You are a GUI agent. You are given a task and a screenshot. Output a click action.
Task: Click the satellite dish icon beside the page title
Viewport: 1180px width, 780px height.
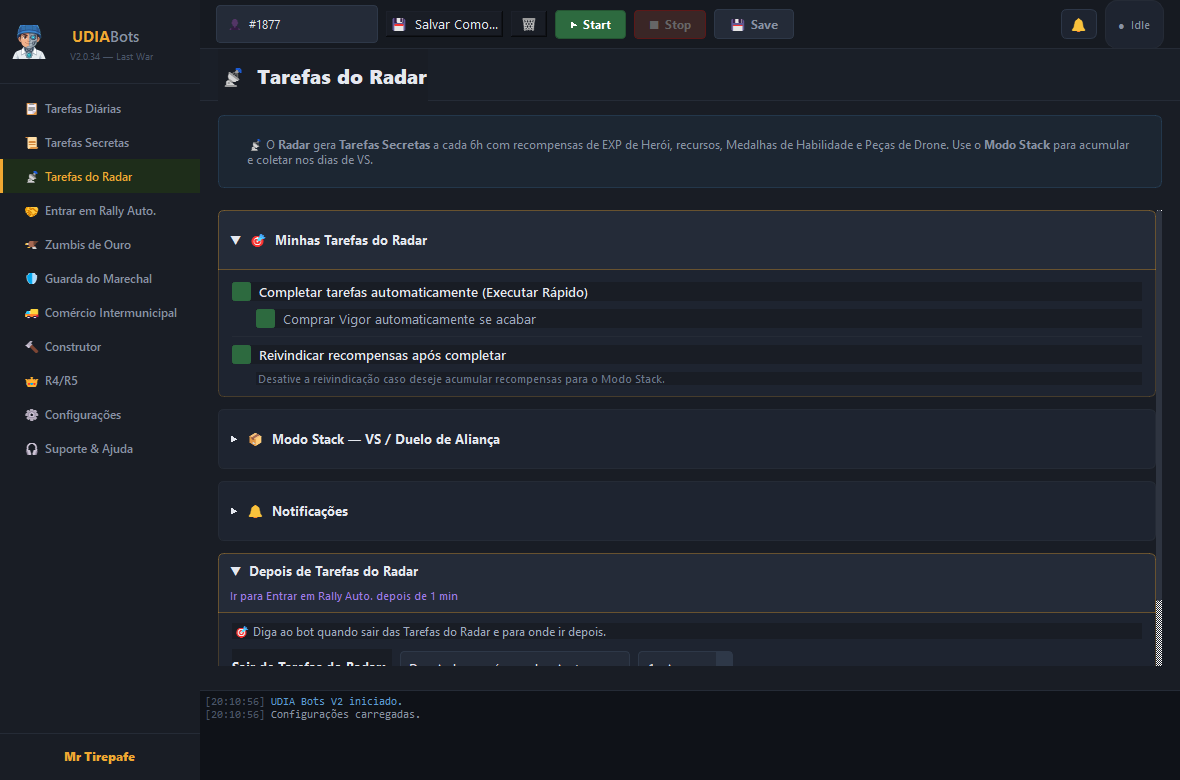coord(233,78)
